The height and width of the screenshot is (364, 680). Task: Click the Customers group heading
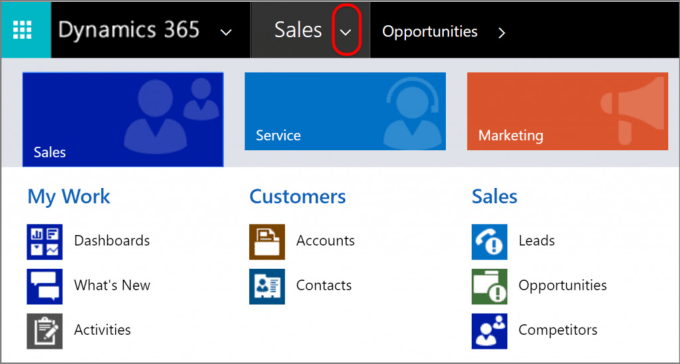tap(298, 197)
